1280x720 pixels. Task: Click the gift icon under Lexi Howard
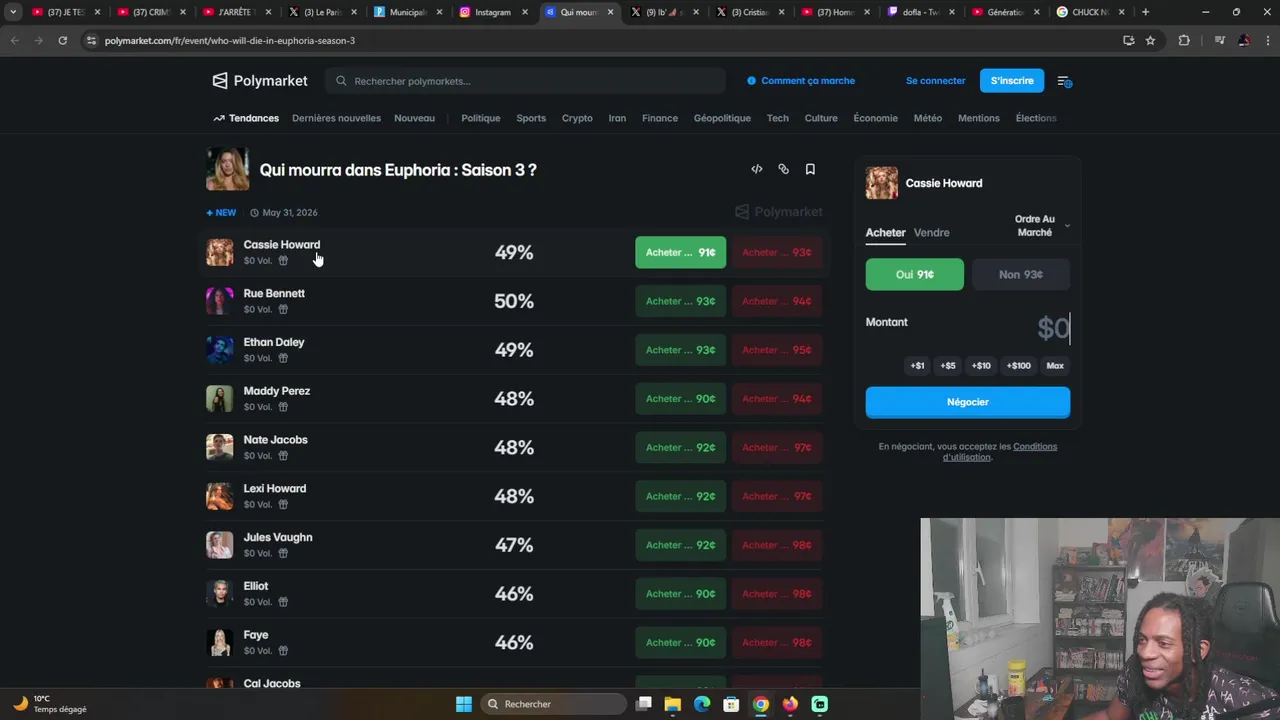(x=283, y=504)
